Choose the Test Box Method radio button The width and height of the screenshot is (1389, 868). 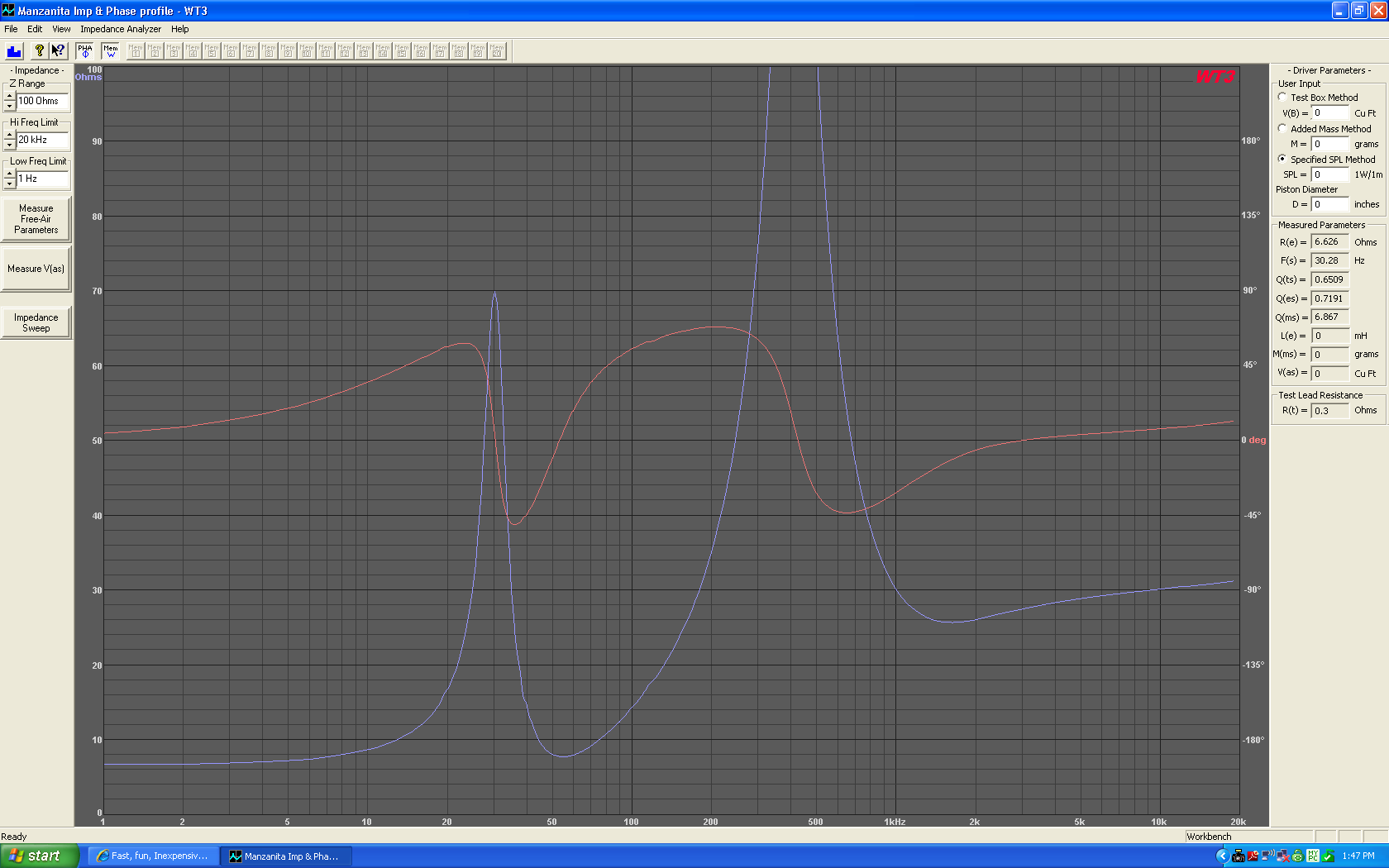[x=1282, y=98]
